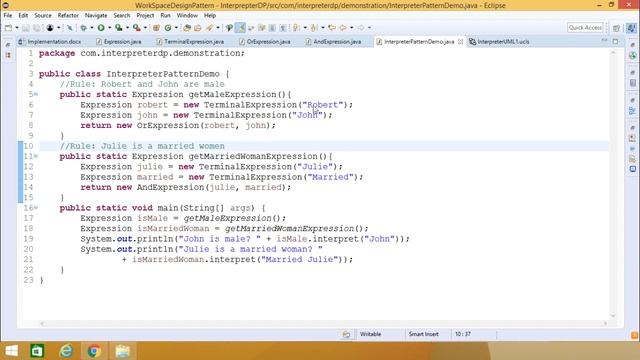
Task: Minimize the editor area
Action: [x=604, y=41]
